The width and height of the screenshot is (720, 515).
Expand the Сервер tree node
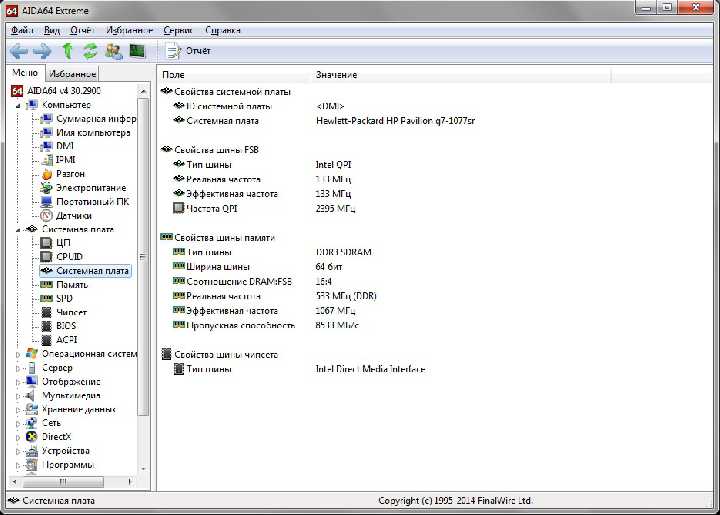pos(18,368)
